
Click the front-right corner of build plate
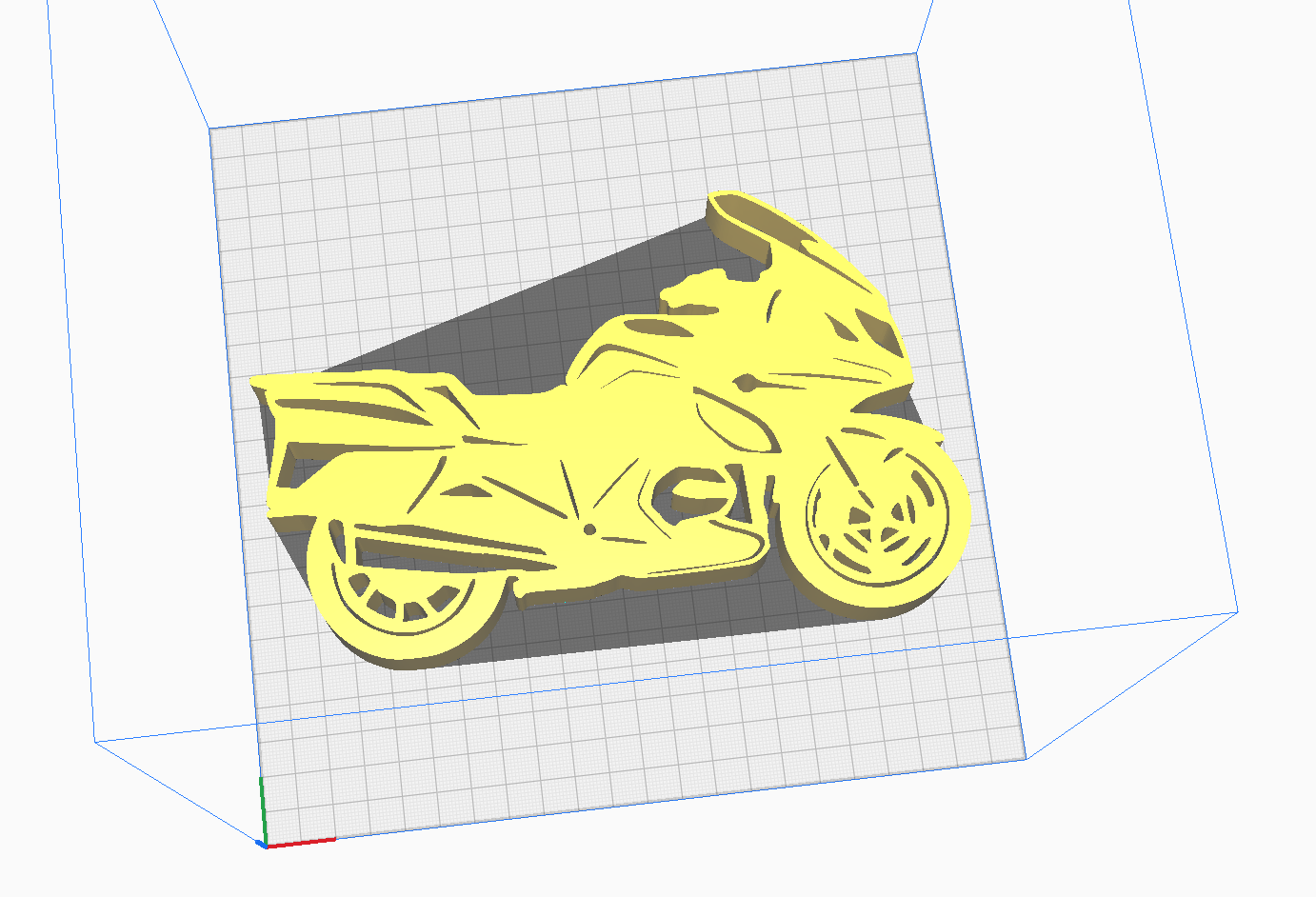[x=1025, y=759]
